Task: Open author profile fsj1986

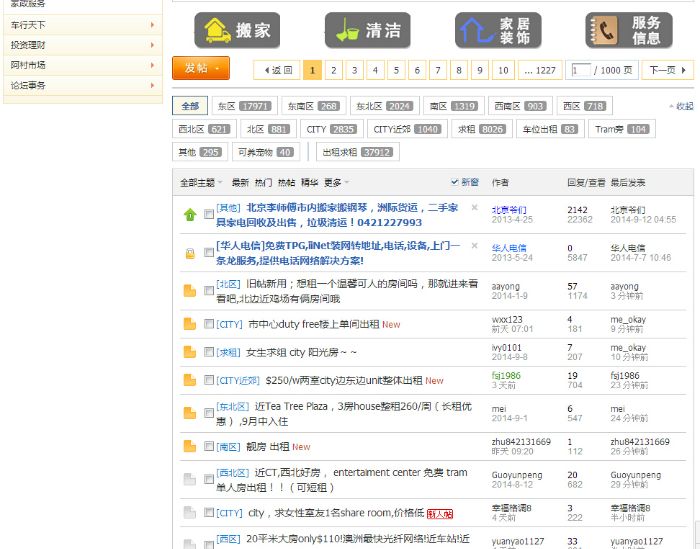Action: coord(506,375)
